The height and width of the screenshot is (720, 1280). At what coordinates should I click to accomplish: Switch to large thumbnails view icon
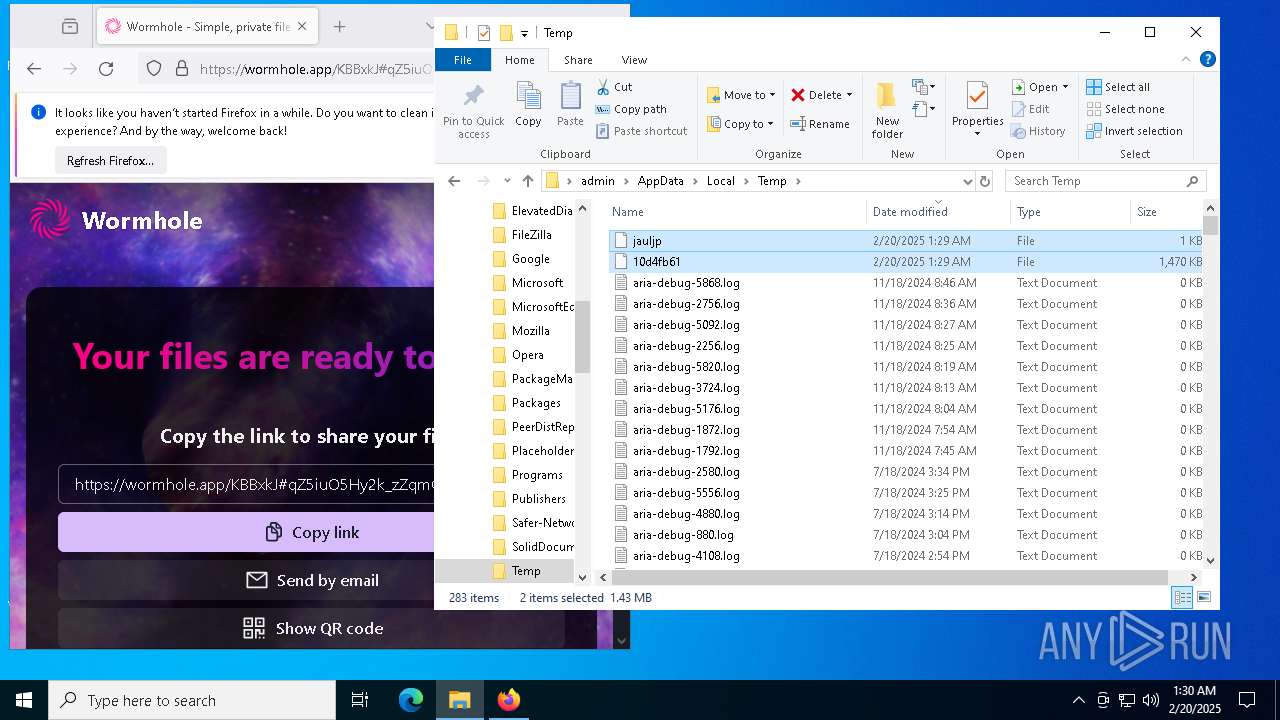click(x=1204, y=598)
